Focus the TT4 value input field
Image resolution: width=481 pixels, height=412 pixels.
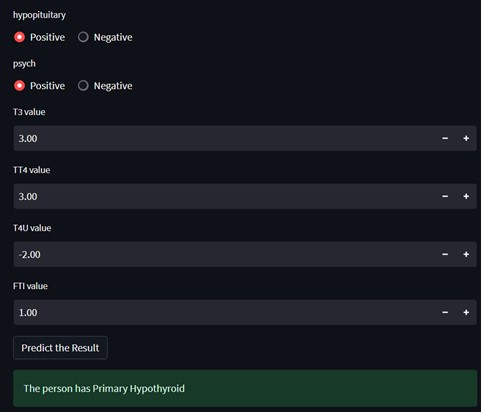[x=224, y=196]
